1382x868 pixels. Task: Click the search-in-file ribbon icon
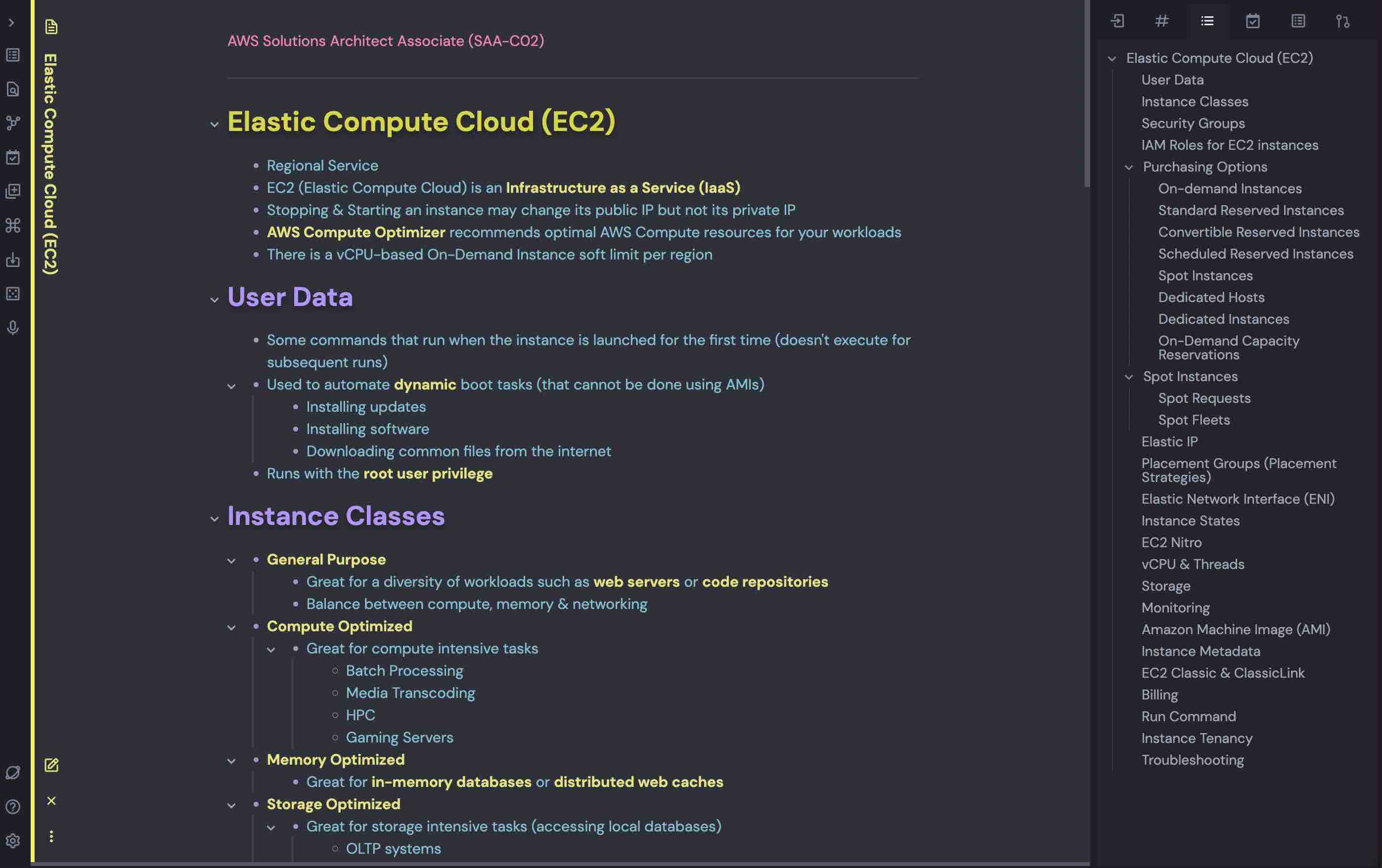tap(13, 89)
